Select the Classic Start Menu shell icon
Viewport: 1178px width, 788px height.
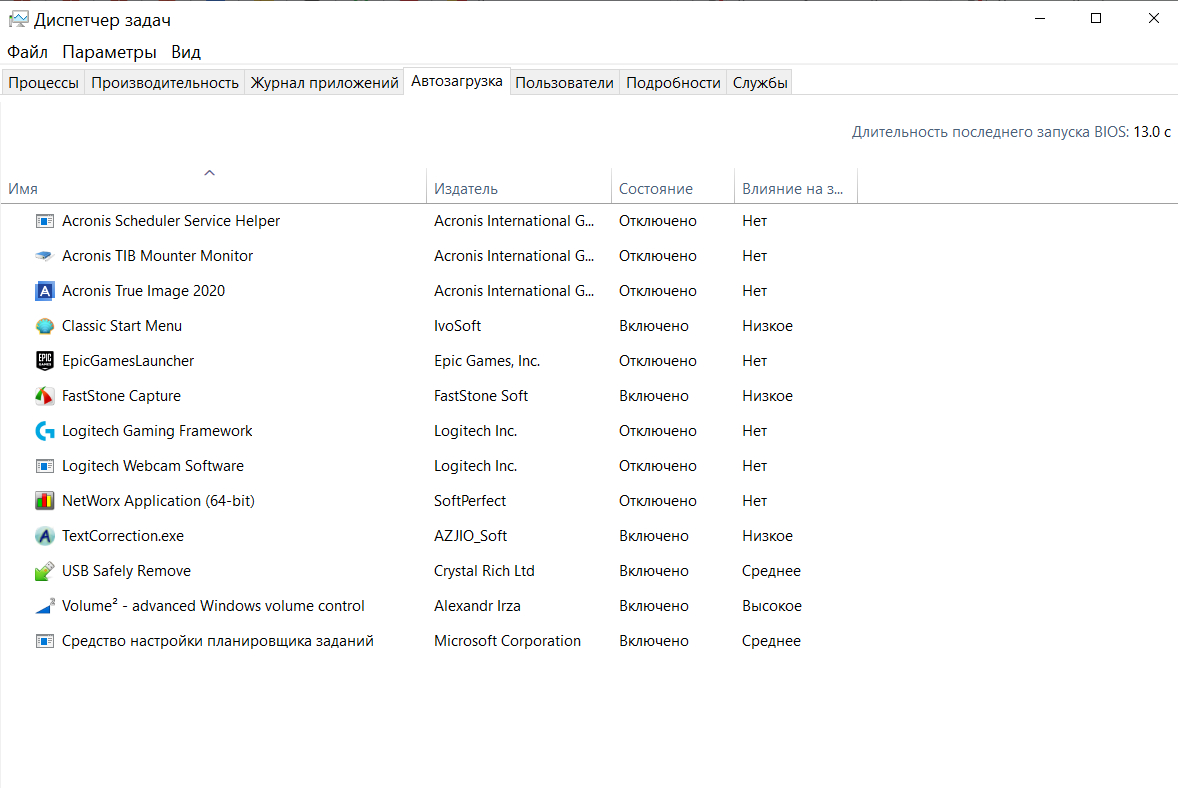tap(44, 326)
